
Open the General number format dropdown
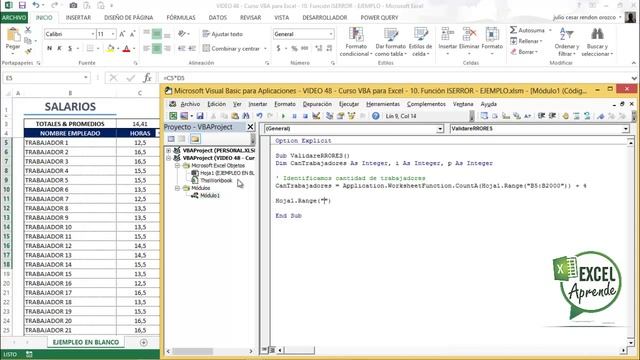click(331, 34)
